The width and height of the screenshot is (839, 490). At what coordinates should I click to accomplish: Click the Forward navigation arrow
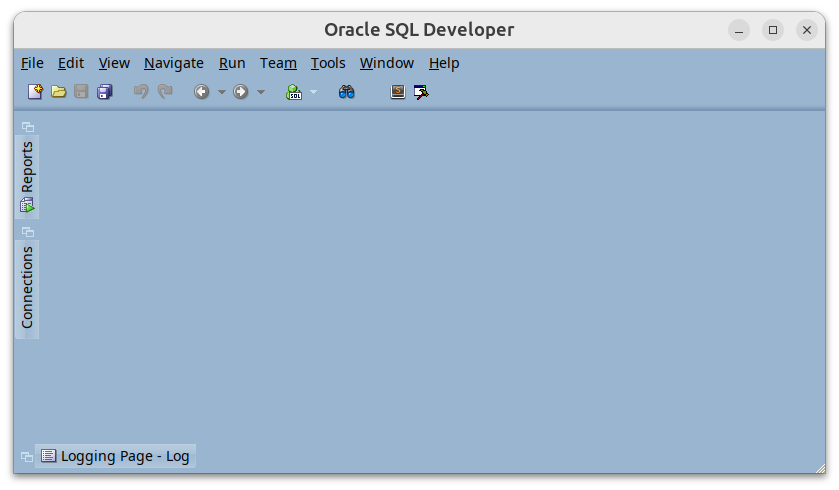[x=241, y=92]
